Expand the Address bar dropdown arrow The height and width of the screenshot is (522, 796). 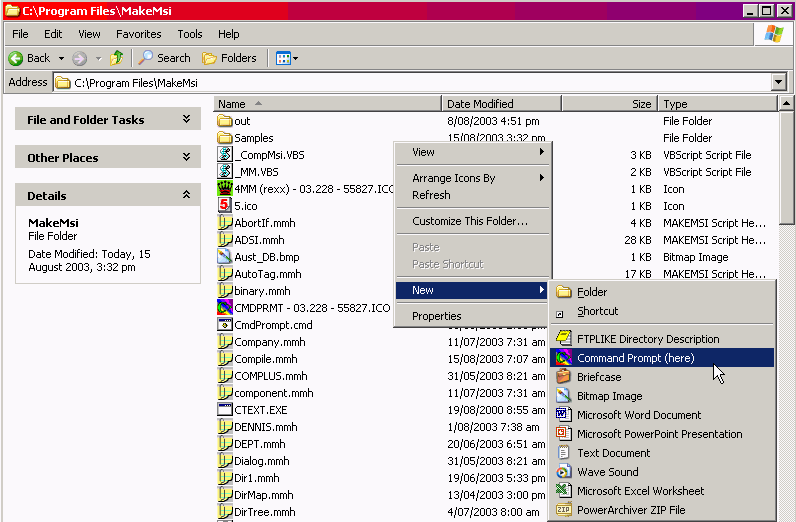pyautogui.click(x=779, y=82)
